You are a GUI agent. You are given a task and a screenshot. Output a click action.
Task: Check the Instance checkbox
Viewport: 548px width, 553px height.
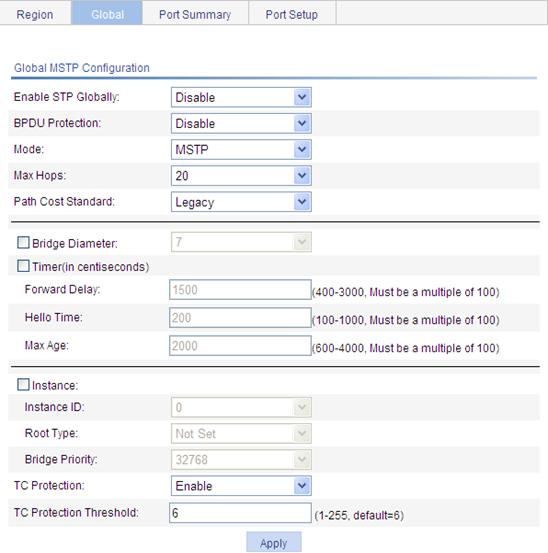[x=23, y=384]
